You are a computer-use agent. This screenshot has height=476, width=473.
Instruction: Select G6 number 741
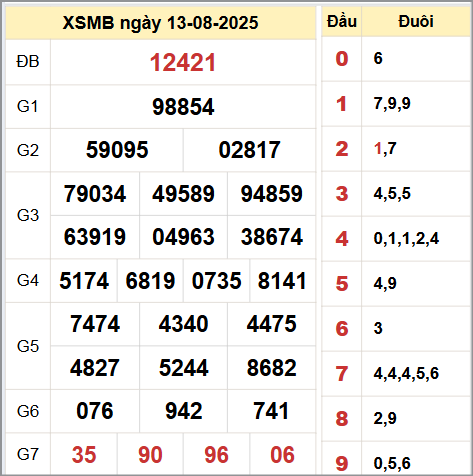(x=271, y=411)
